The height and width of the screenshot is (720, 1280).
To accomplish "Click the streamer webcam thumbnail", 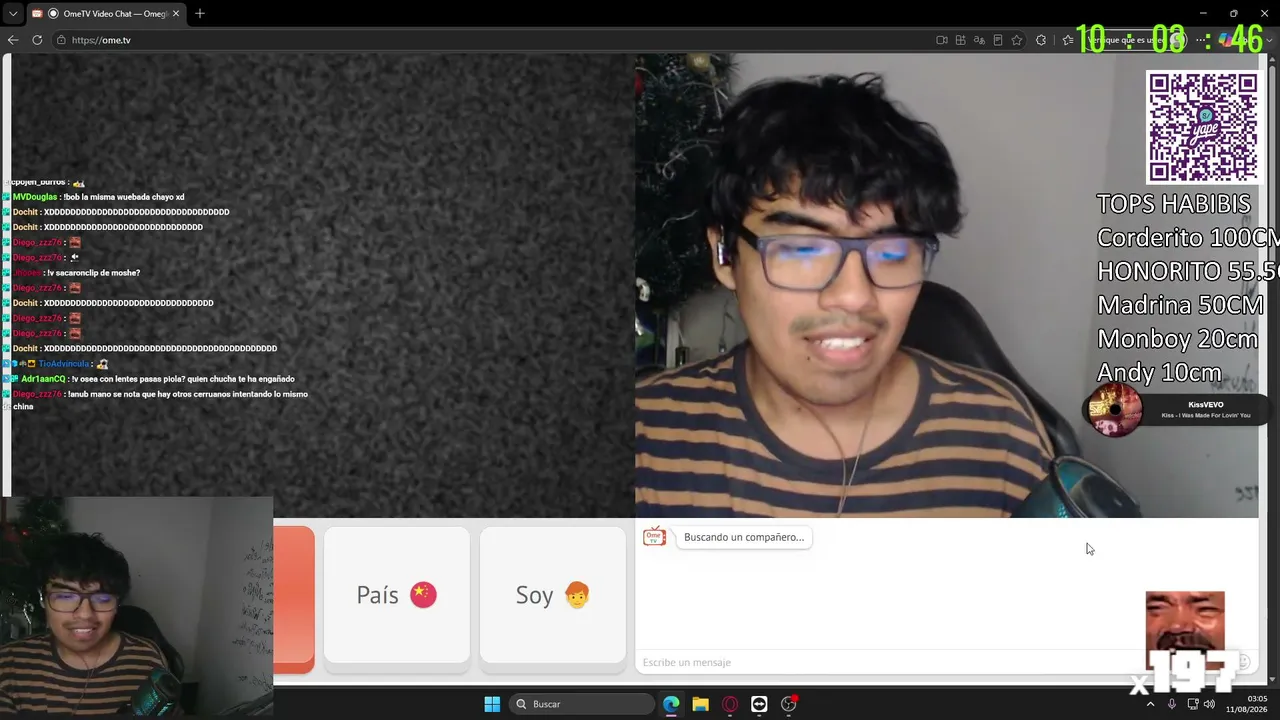I will (x=137, y=608).
